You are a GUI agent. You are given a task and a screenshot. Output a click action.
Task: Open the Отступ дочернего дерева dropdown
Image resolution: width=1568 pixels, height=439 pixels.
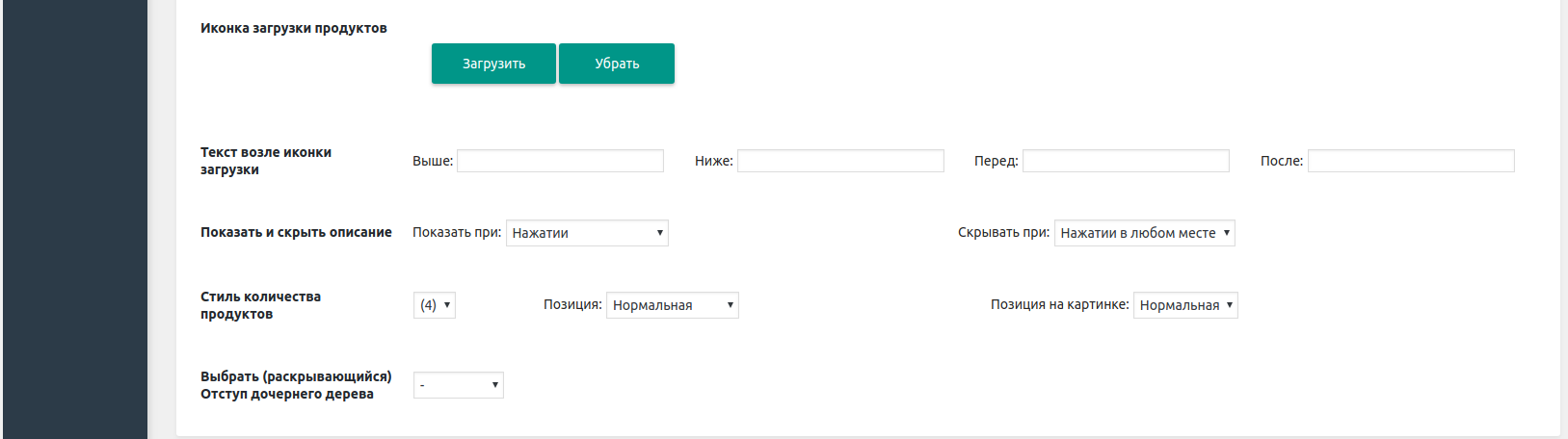458,385
